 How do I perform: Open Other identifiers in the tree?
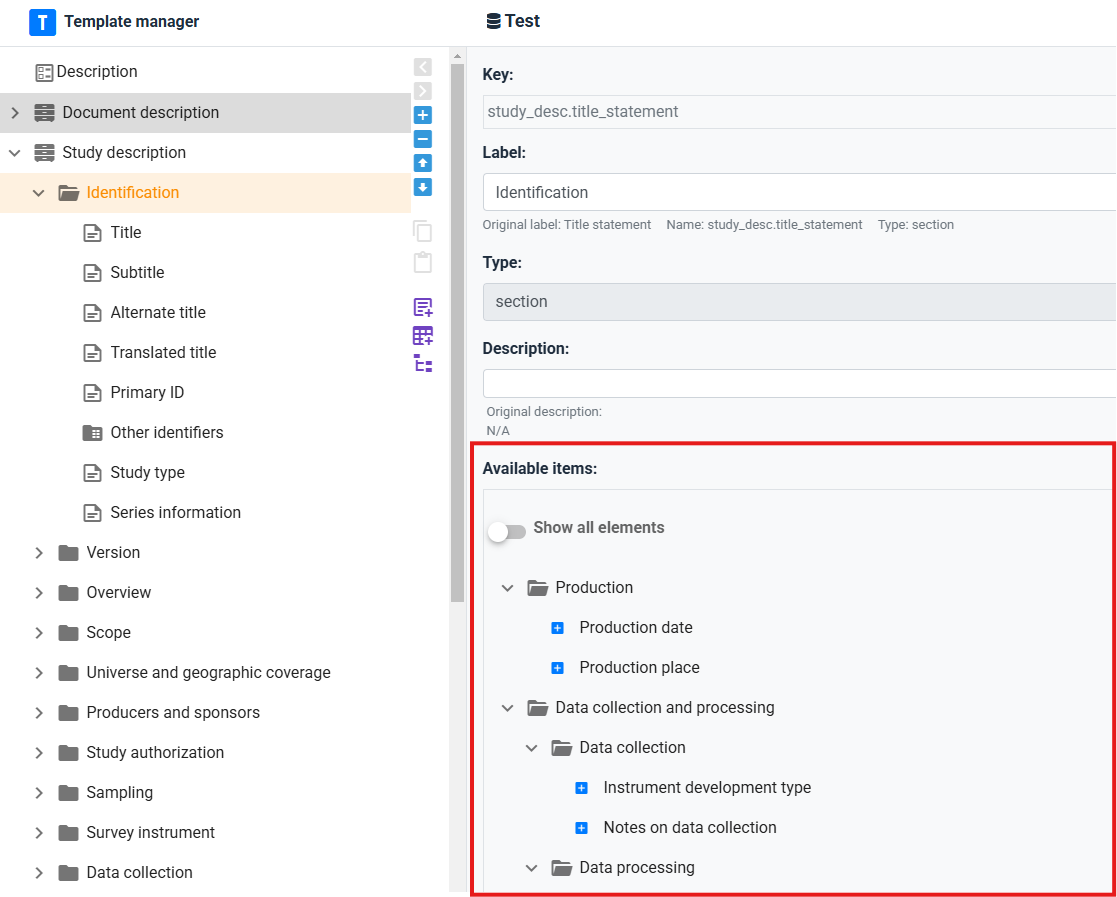point(166,433)
